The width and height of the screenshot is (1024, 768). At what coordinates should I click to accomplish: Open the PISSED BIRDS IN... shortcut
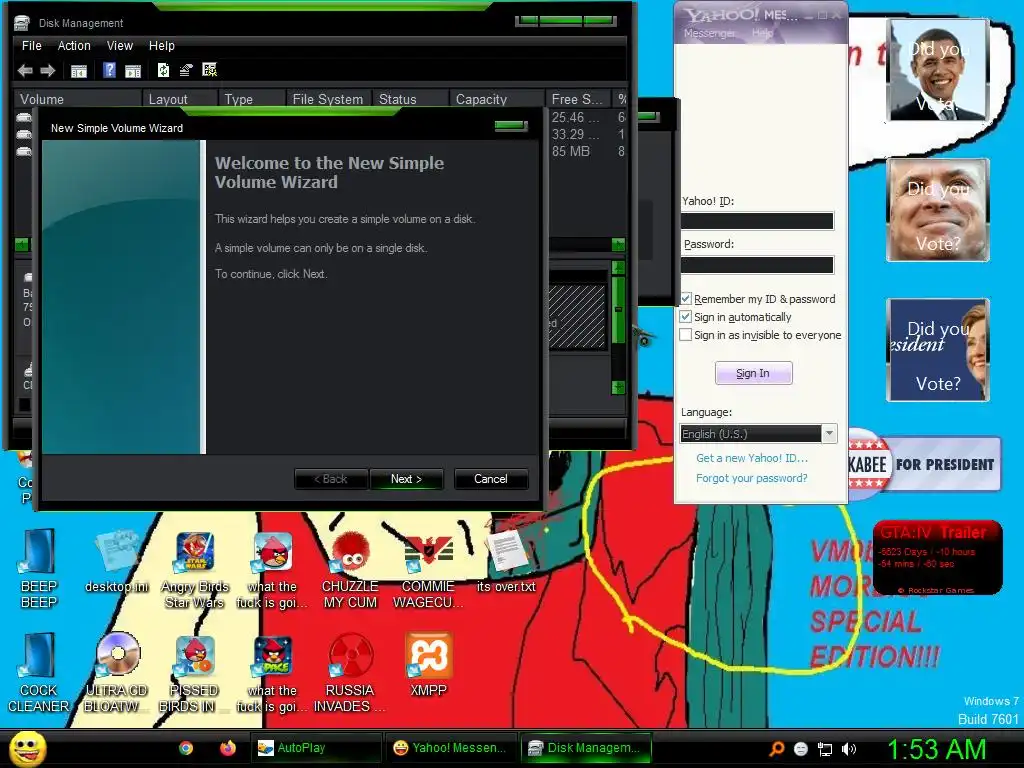(195, 673)
